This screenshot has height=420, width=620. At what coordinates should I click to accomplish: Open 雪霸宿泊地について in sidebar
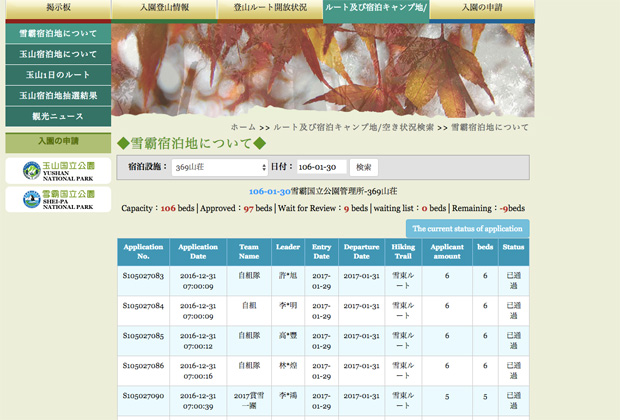coord(59,33)
